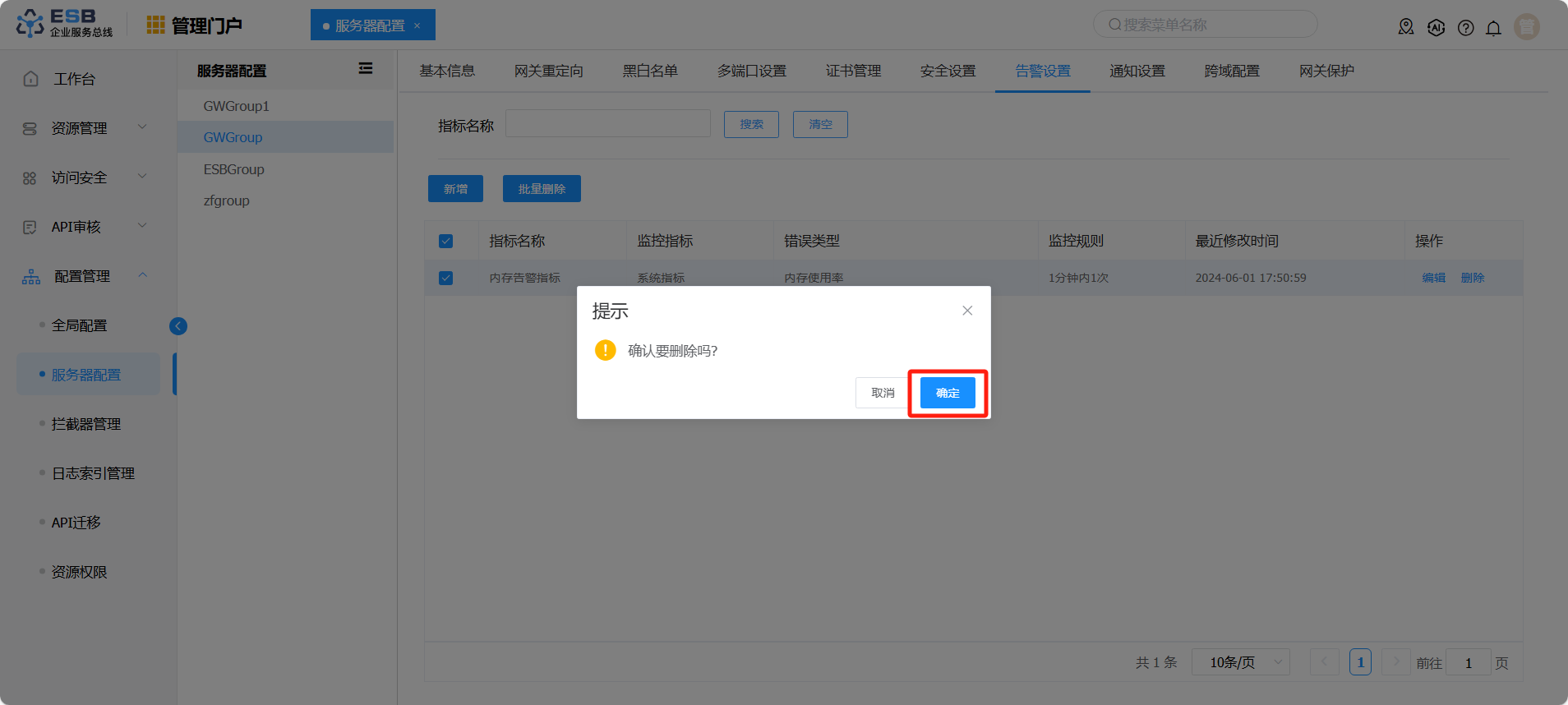1568x705 pixels.
Task: Click 取消 to cancel the deletion
Action: [x=883, y=393]
